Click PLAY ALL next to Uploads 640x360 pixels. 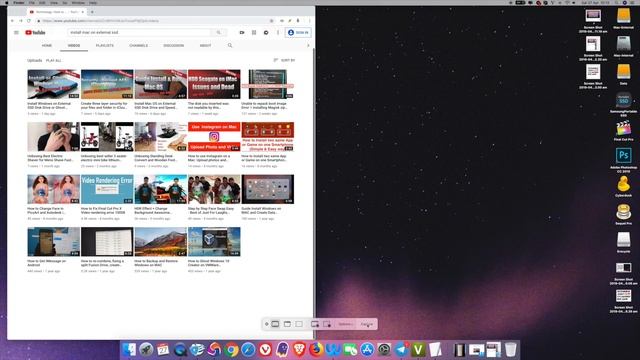click(x=53, y=60)
